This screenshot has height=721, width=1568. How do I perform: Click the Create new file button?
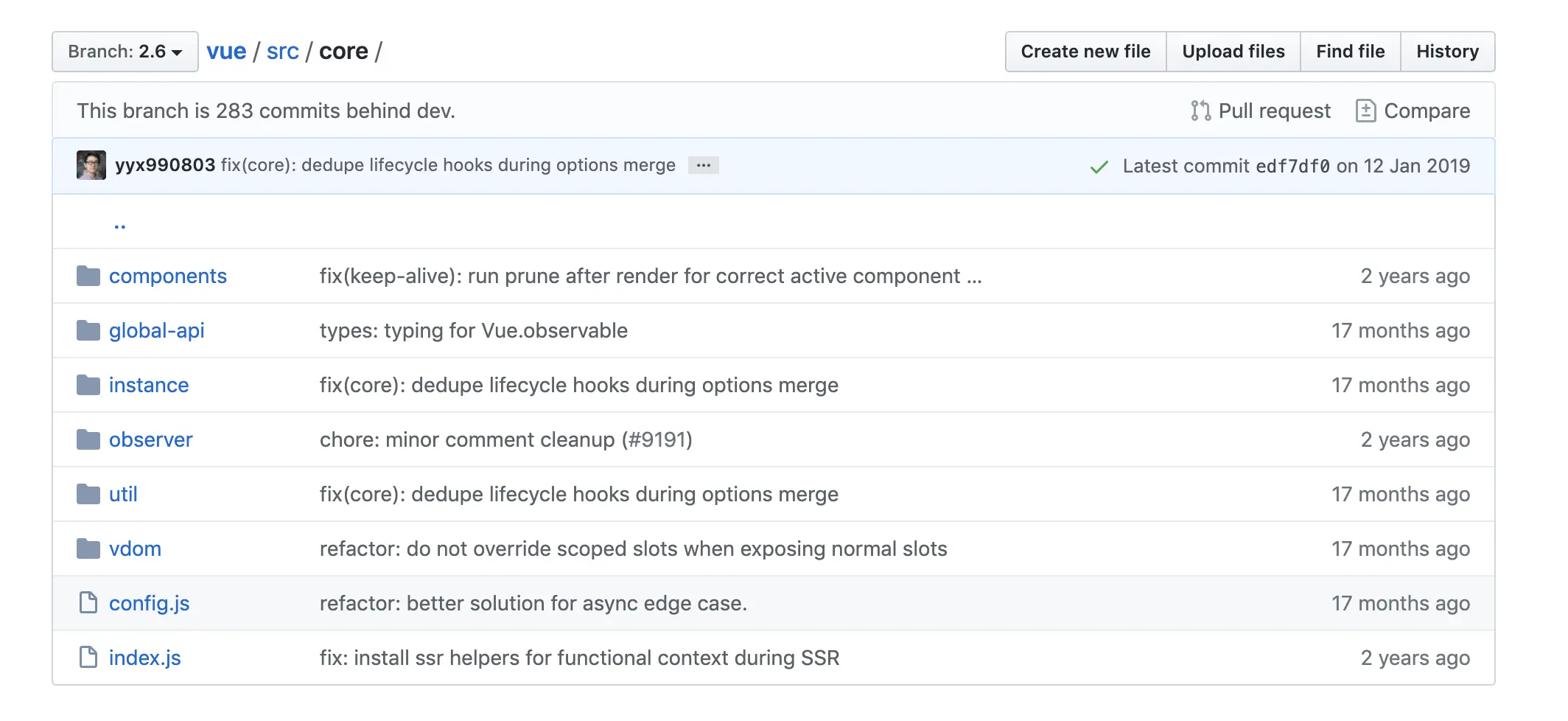1085,52
